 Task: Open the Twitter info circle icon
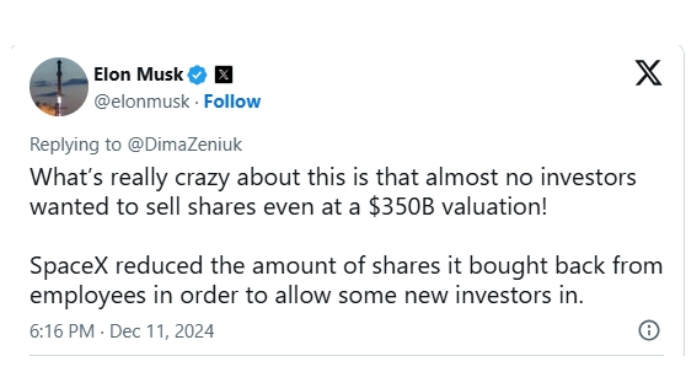click(649, 330)
